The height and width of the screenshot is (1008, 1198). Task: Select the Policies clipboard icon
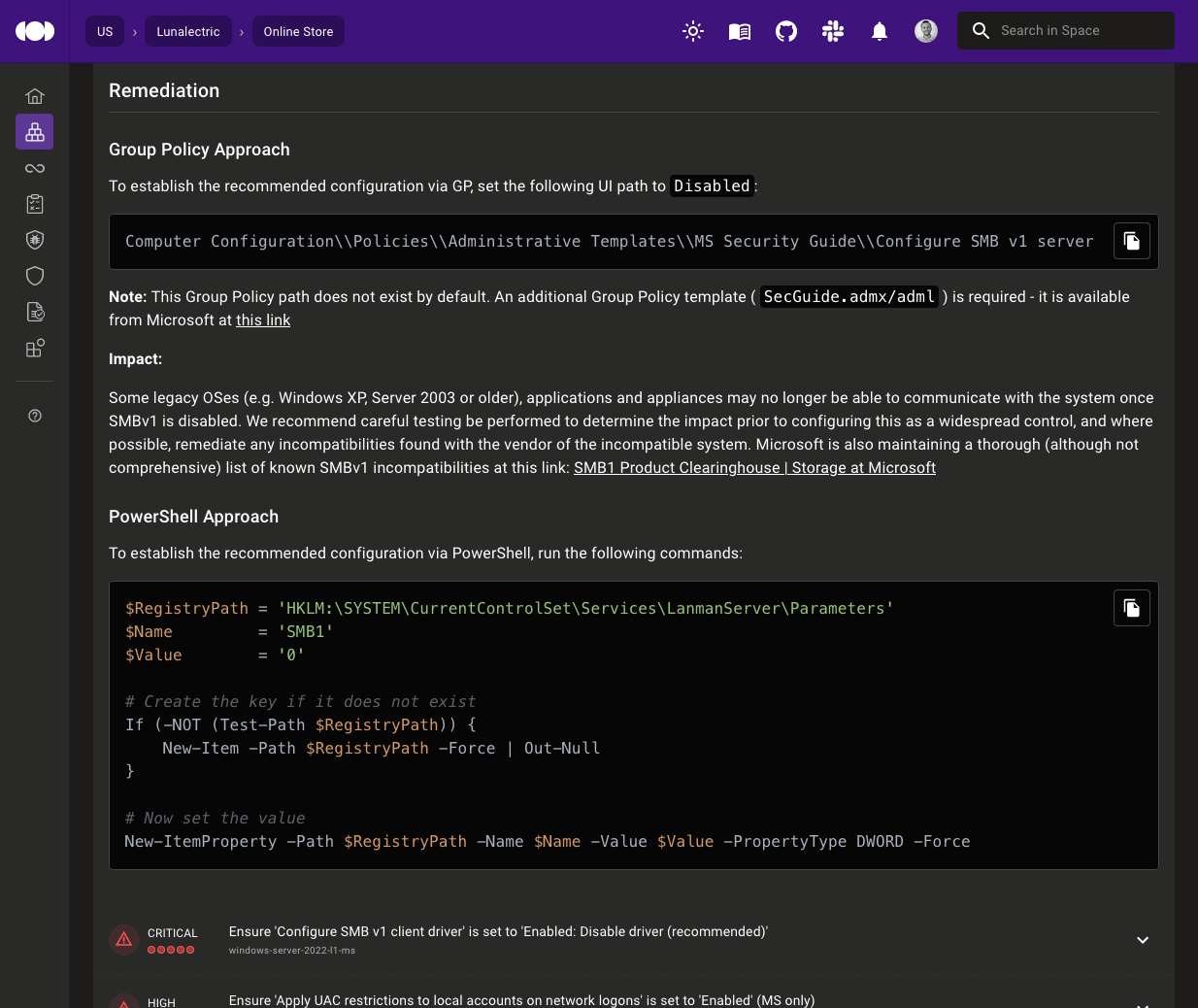[35, 204]
